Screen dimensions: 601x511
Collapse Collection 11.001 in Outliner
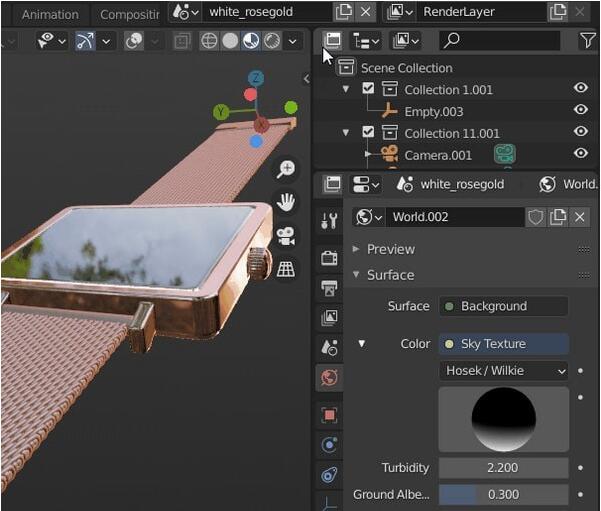click(346, 133)
